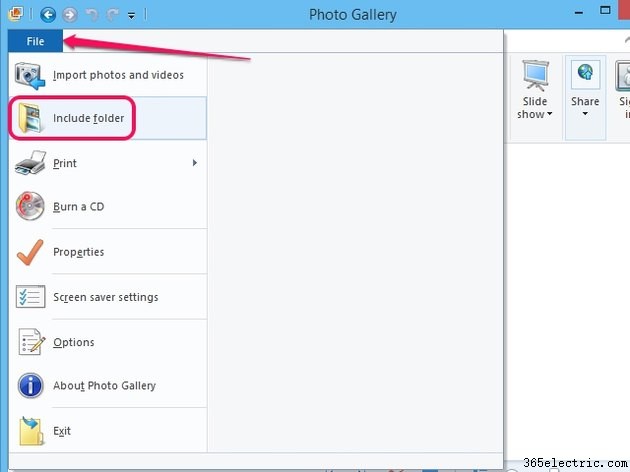Minimize the Photo Gallery window
The height and width of the screenshot is (472, 630).
click(579, 13)
